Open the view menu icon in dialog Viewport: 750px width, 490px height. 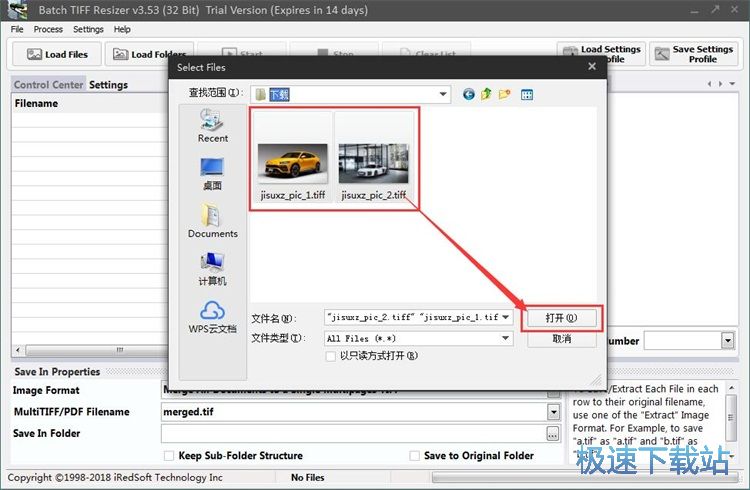tap(527, 95)
